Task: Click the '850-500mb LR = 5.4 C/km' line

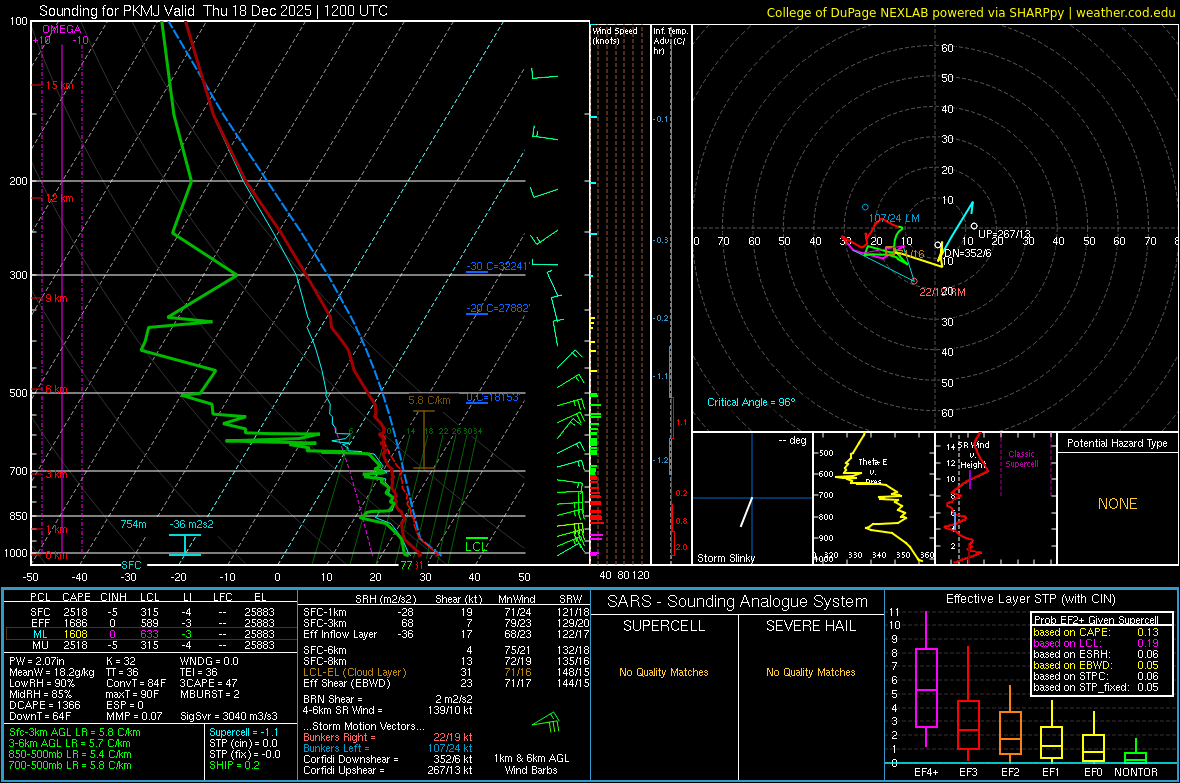Action: coord(70,754)
